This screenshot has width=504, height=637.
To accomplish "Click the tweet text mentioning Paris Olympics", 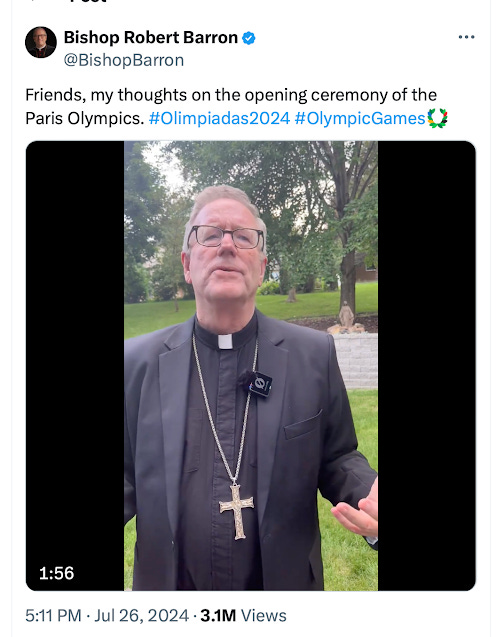I will tap(231, 106).
